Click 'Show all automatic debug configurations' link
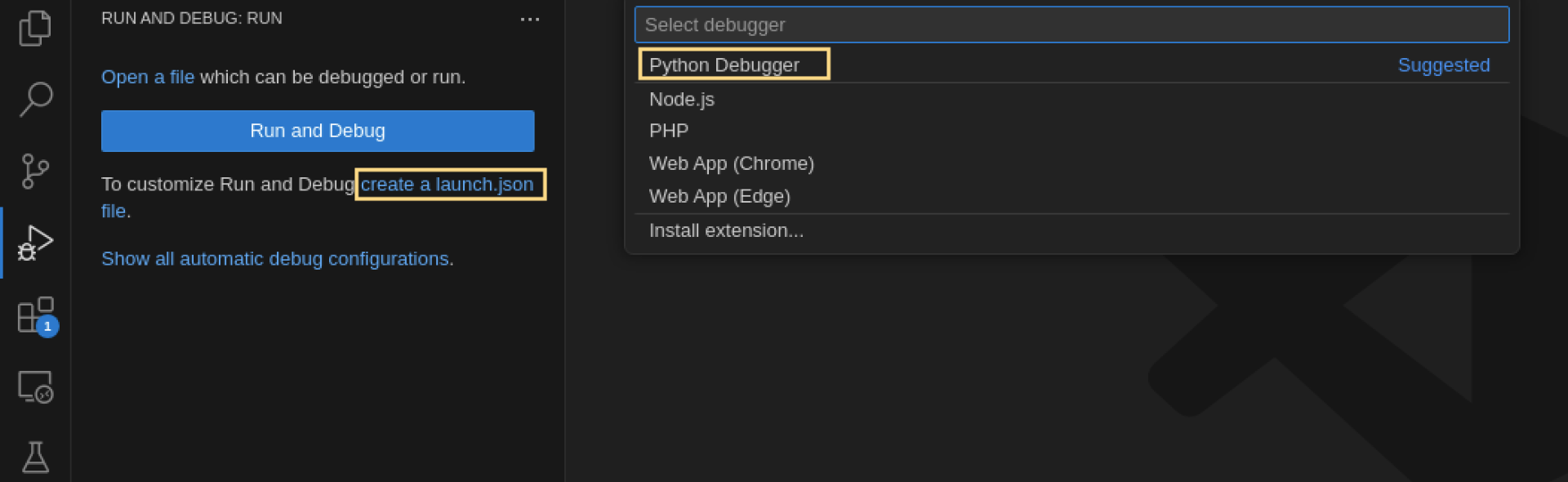1568x482 pixels. (x=275, y=259)
